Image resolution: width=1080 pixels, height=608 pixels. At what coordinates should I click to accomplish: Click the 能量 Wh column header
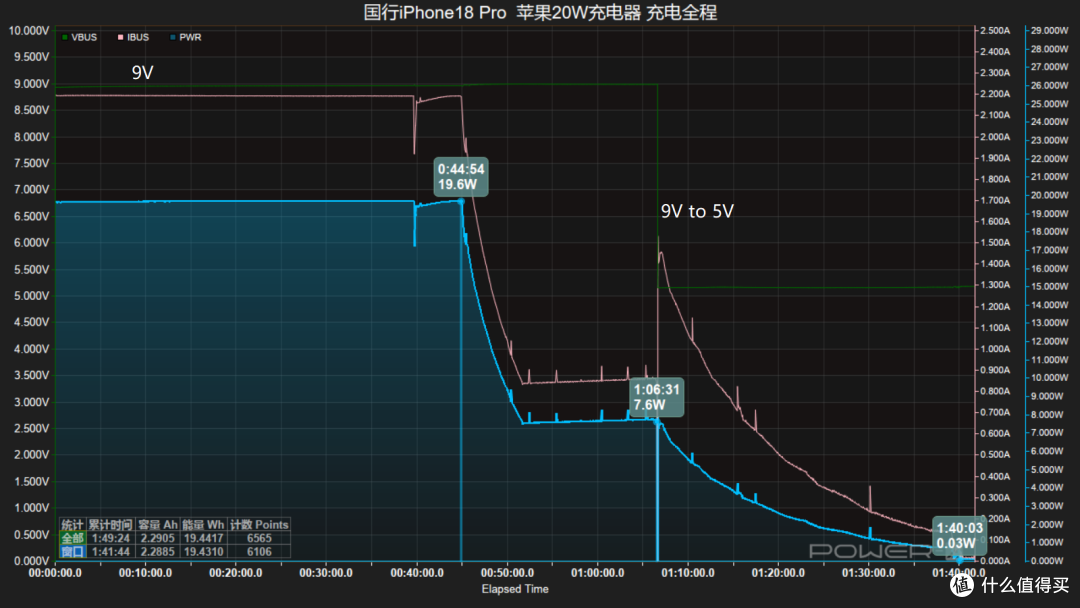pyautogui.click(x=203, y=525)
